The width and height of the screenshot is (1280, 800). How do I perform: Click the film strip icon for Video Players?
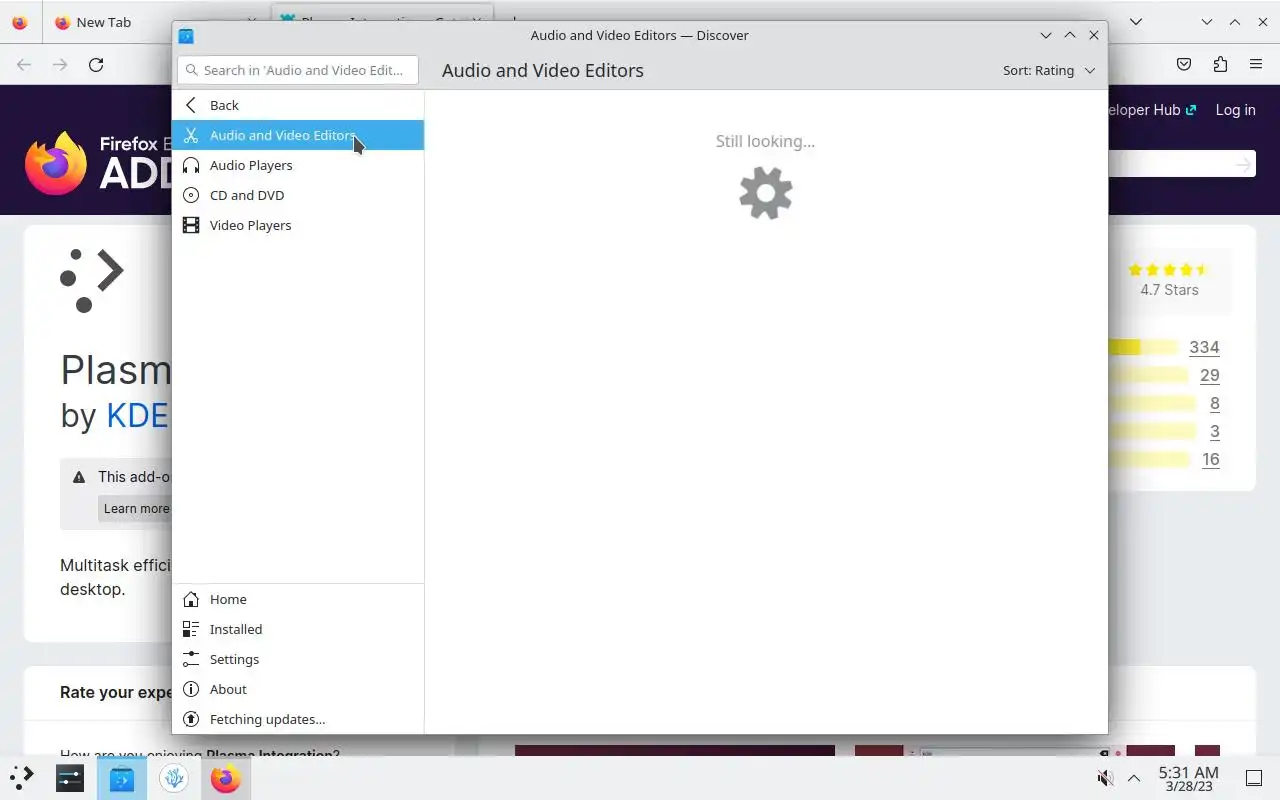191,225
